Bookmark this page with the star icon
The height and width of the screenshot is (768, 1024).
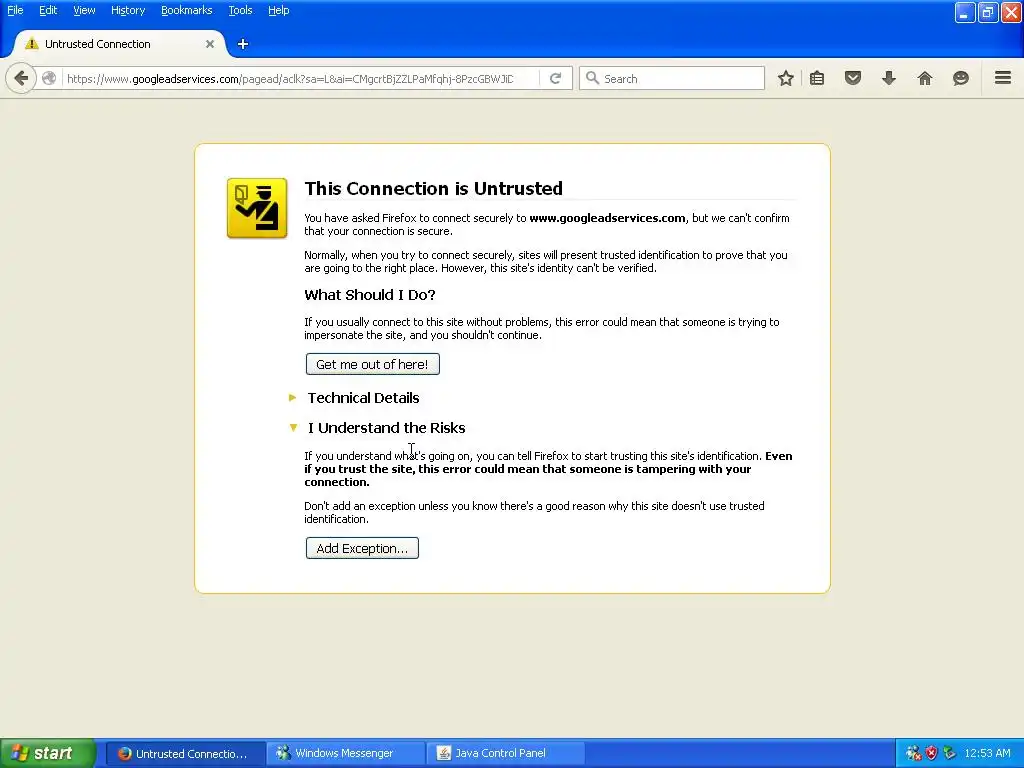click(x=786, y=78)
